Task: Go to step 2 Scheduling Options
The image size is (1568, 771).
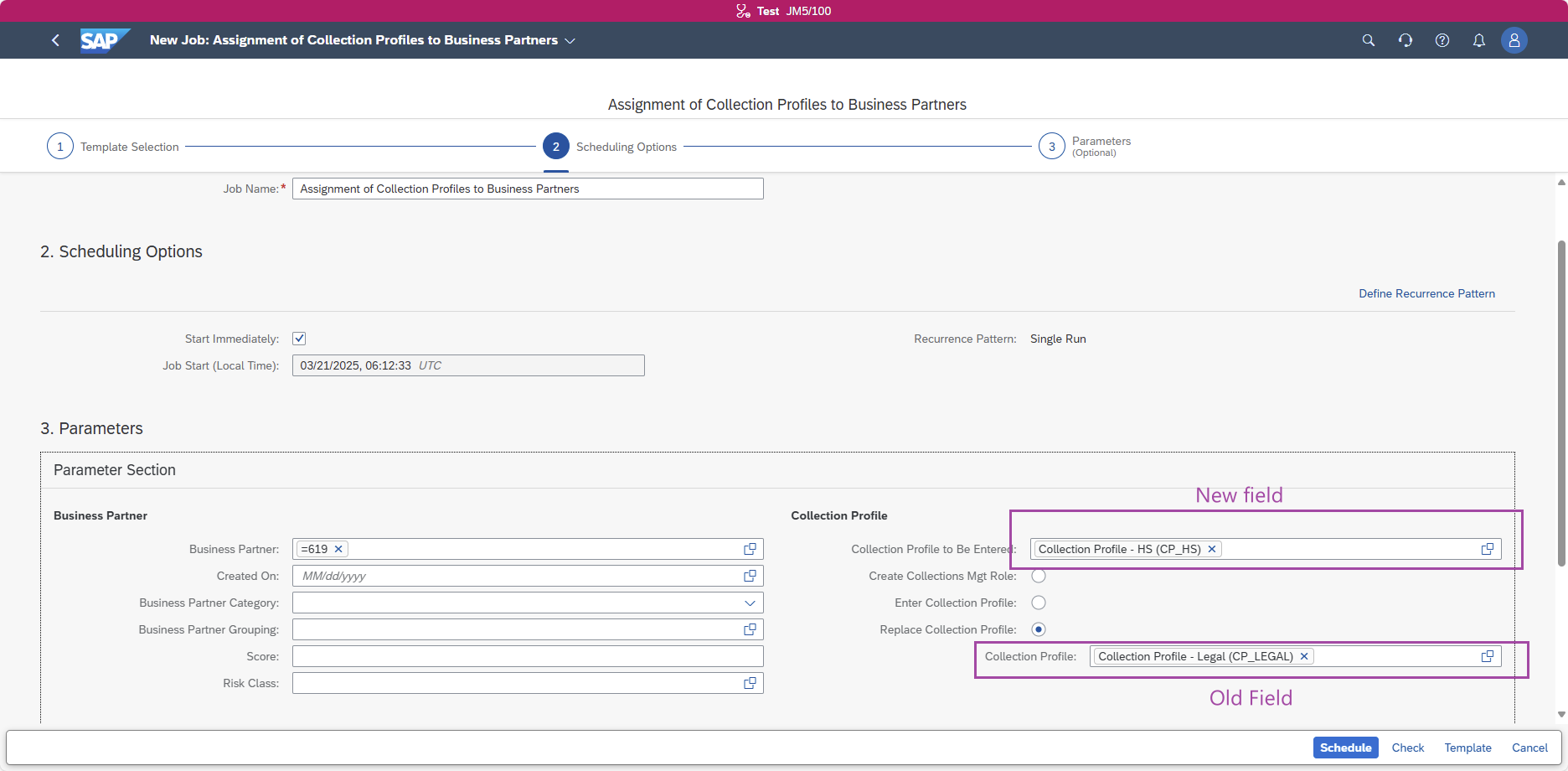Action: [610, 146]
